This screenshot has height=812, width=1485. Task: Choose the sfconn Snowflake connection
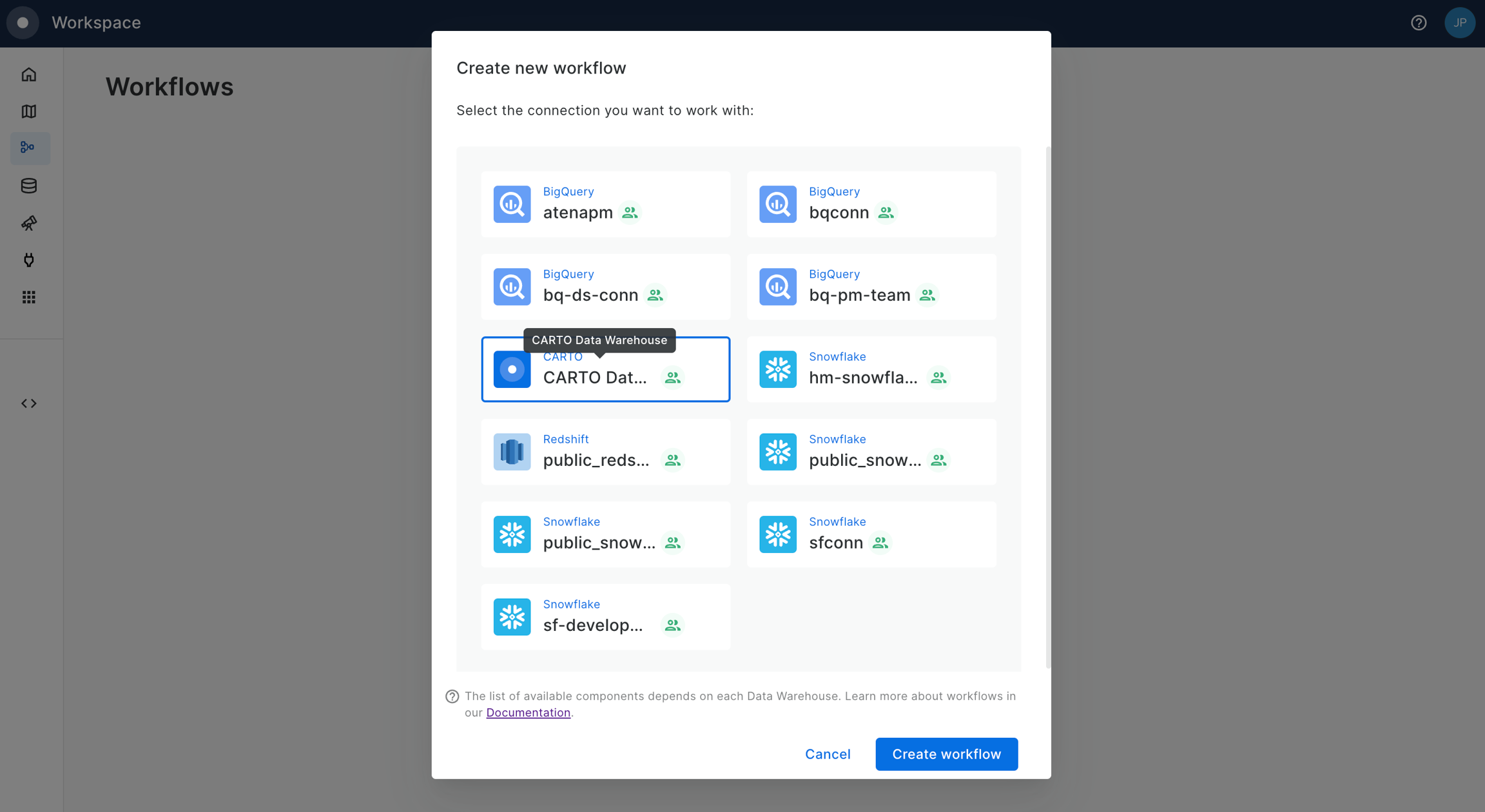pyautogui.click(x=871, y=534)
